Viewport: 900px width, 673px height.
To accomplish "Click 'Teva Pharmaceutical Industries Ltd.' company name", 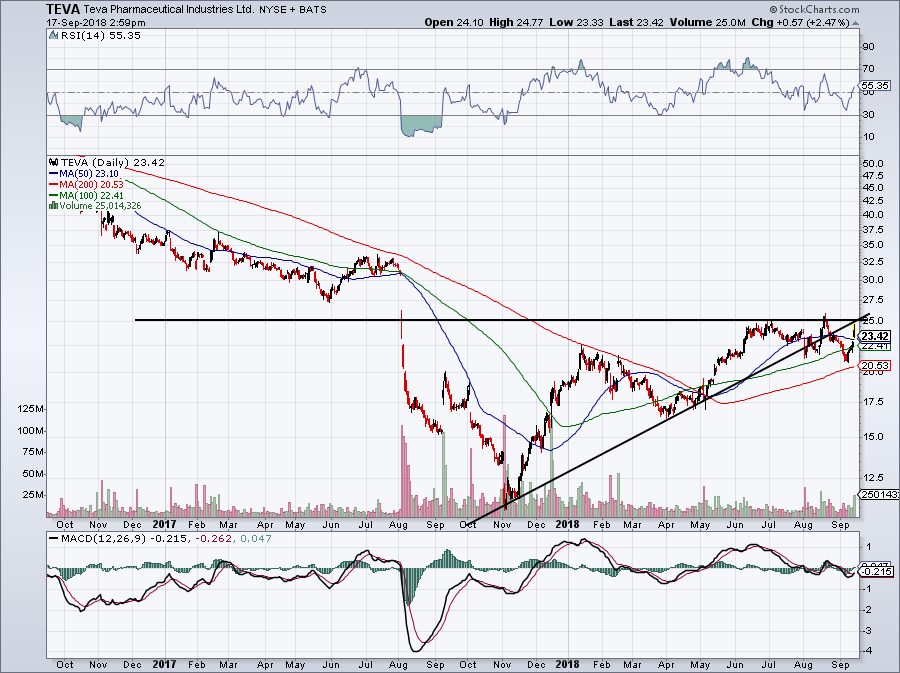I will click(x=169, y=10).
